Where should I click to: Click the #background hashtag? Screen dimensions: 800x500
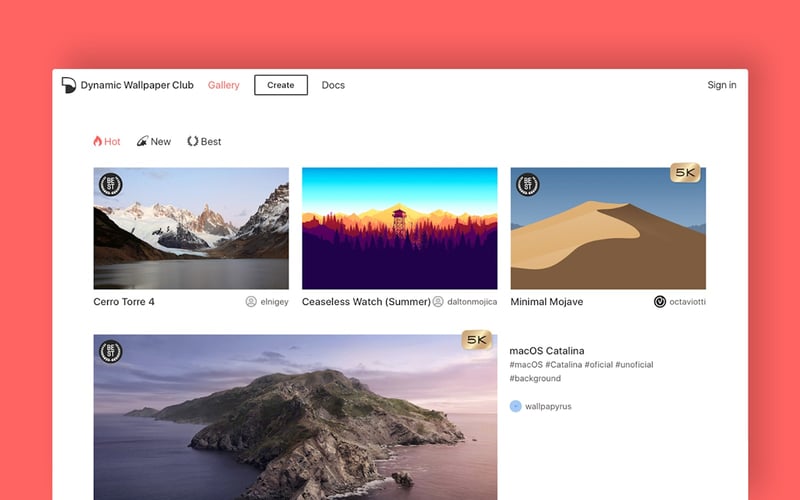pyautogui.click(x=535, y=379)
